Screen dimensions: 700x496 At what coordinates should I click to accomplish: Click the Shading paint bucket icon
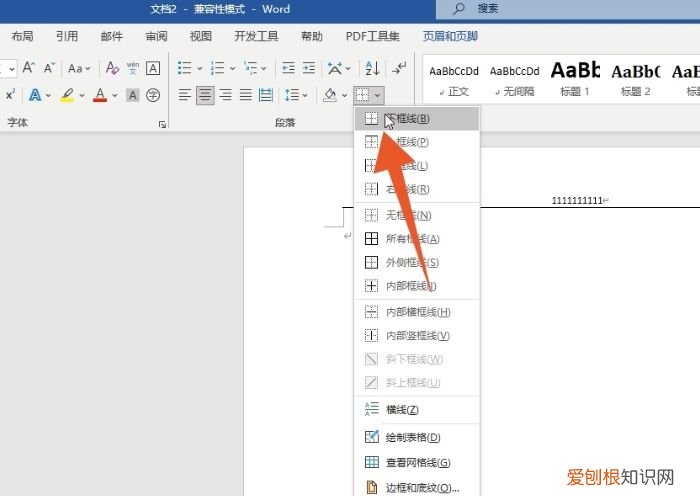330,95
